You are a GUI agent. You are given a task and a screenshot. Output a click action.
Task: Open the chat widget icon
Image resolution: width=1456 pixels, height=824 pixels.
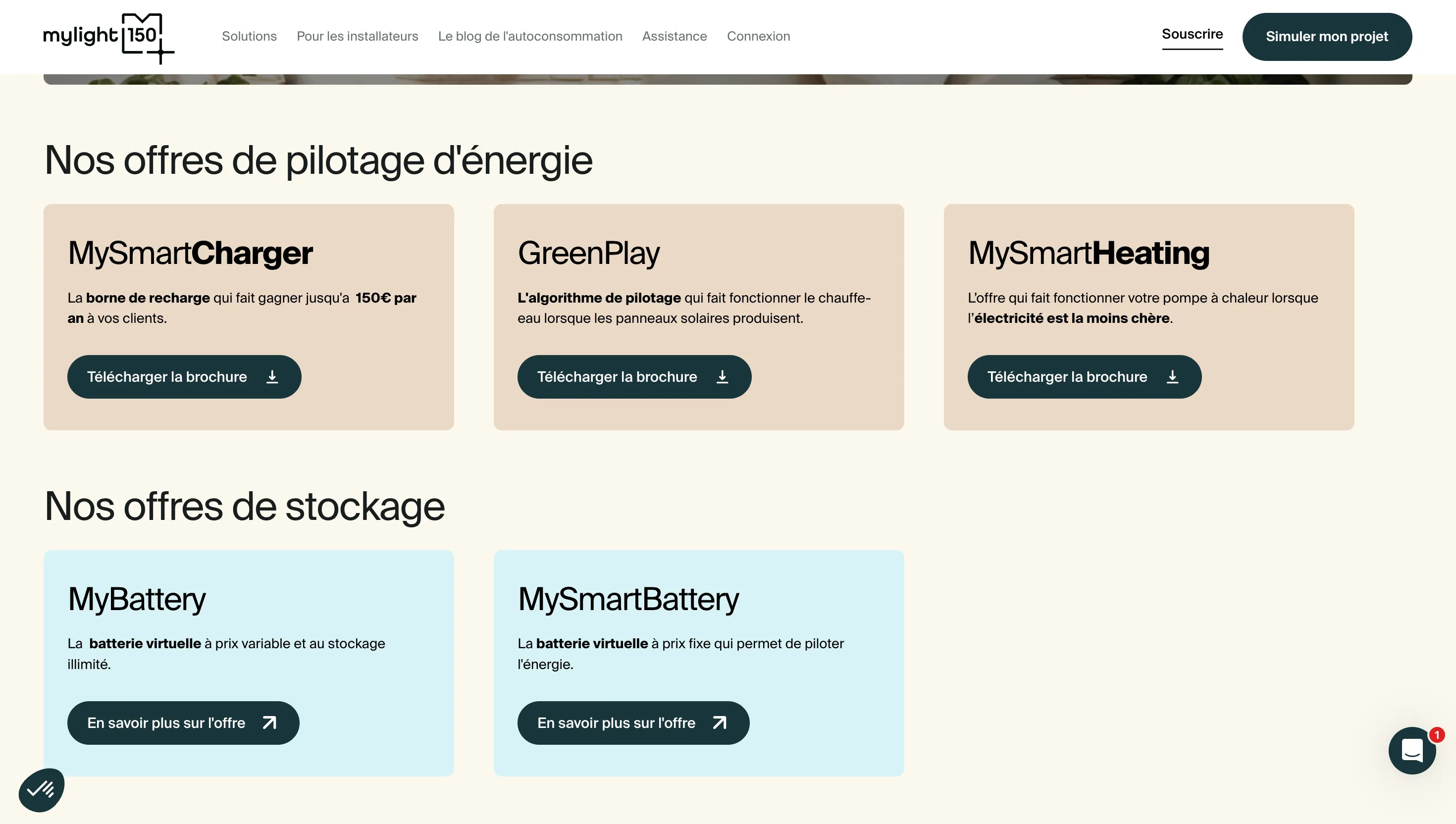pyautogui.click(x=1412, y=750)
